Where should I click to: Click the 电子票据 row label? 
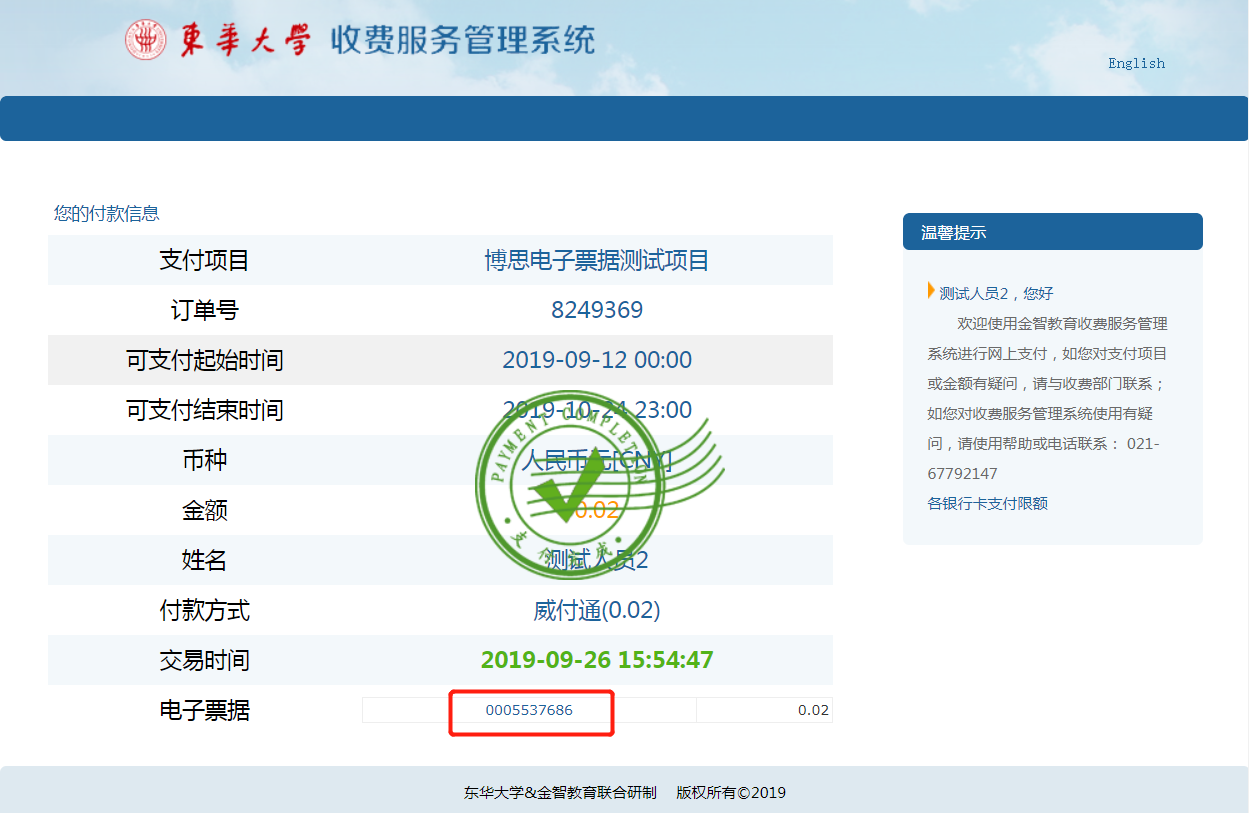point(205,710)
